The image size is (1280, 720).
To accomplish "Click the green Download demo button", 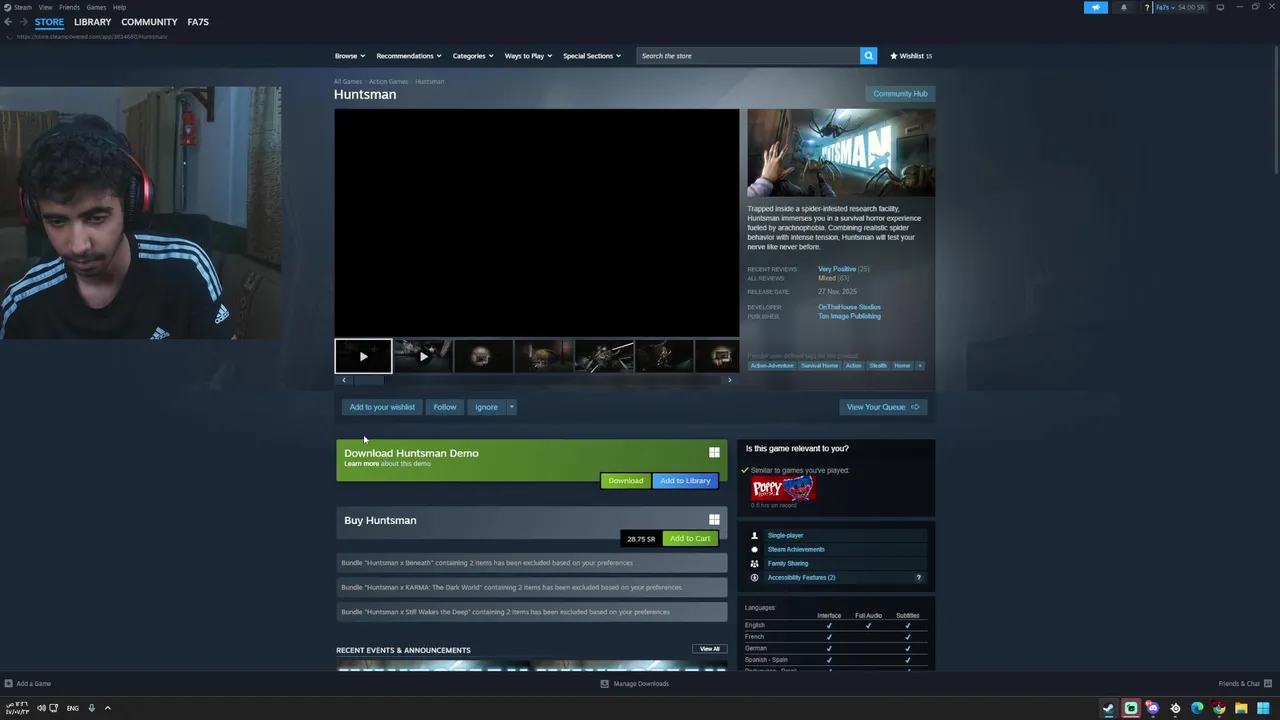I will point(626,481).
